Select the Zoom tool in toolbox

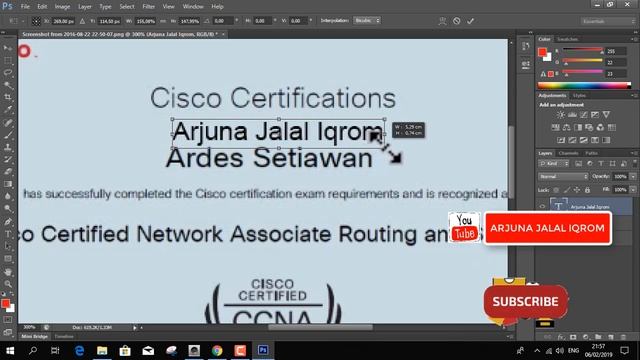coord(8,284)
